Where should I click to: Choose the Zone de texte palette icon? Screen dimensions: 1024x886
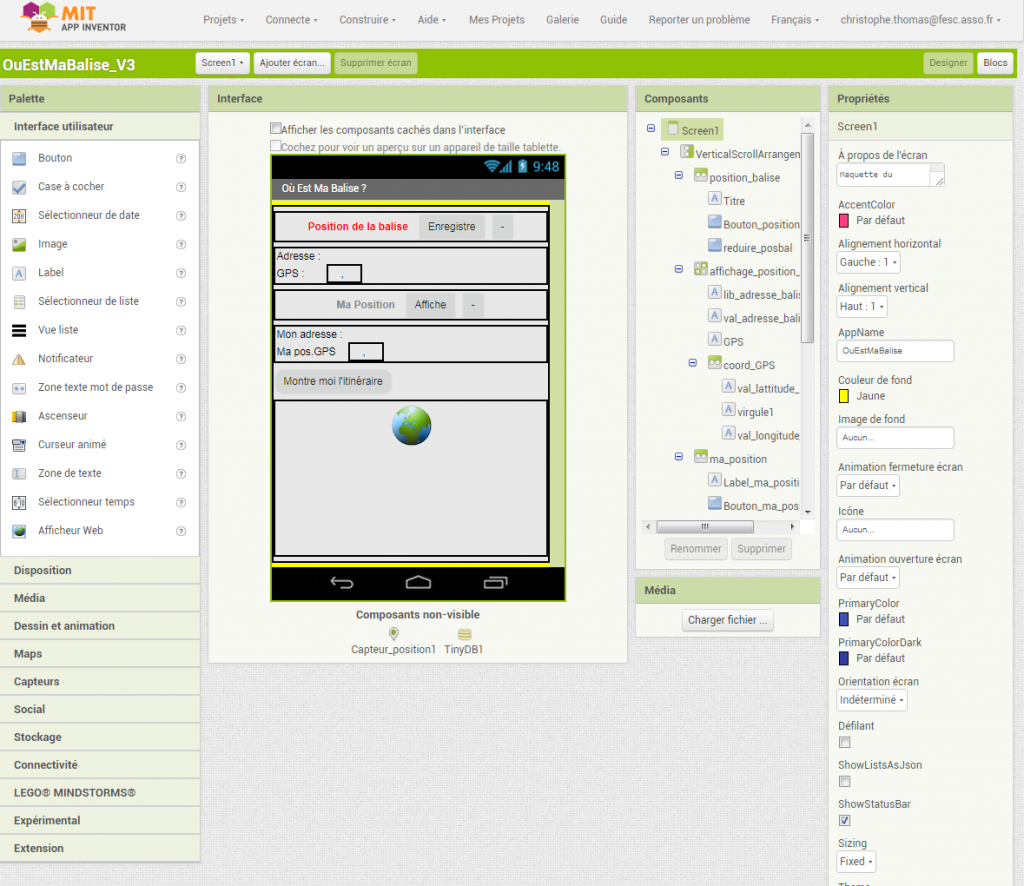pos(20,474)
